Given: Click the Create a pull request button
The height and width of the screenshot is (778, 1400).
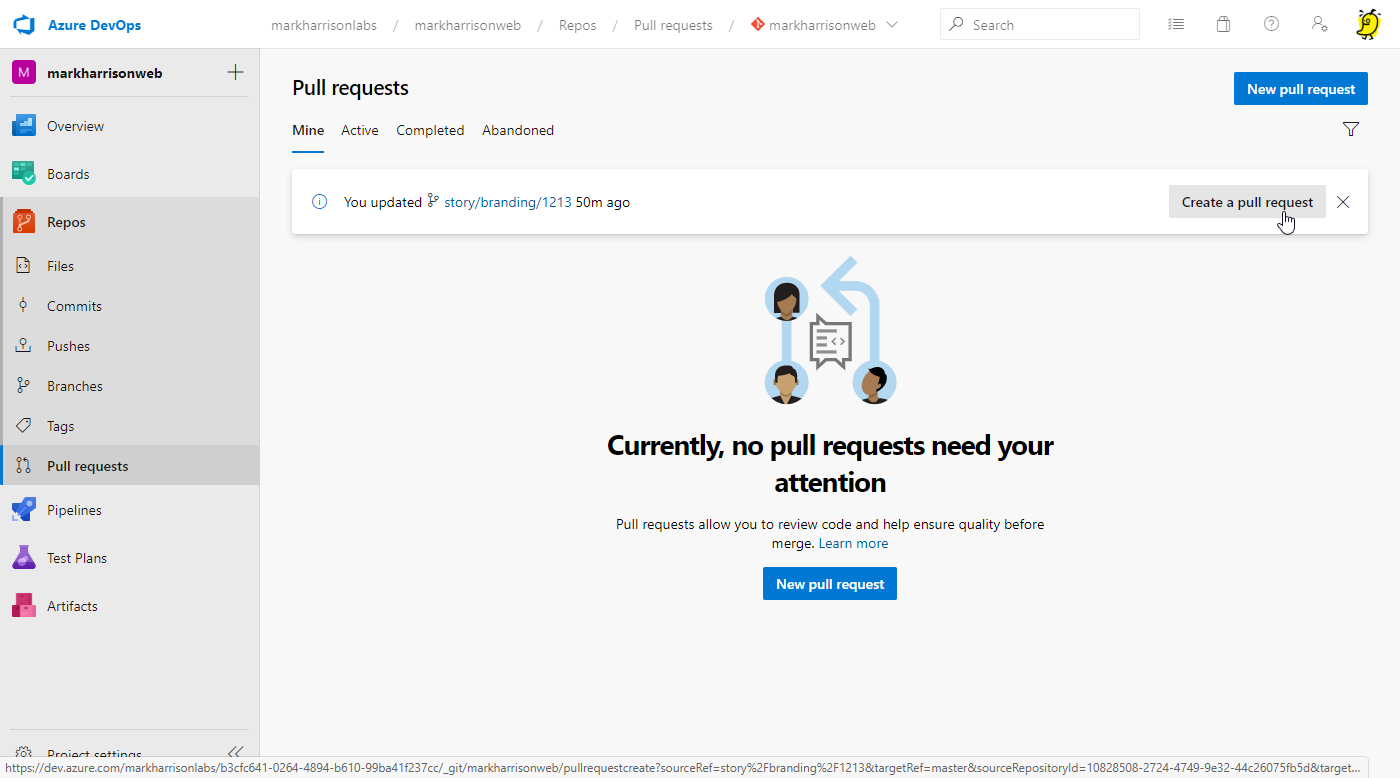Looking at the screenshot, I should coord(1246,202).
